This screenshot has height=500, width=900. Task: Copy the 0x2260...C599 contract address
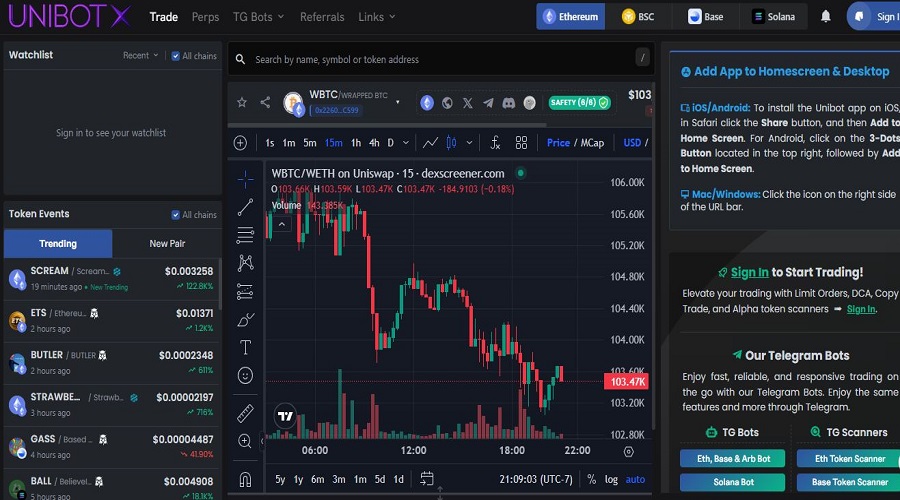point(336,110)
